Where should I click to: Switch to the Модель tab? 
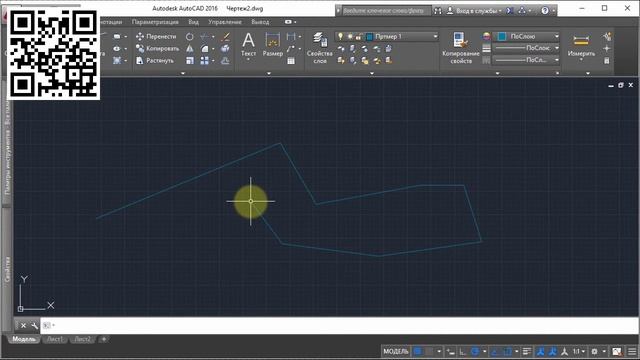click(x=24, y=339)
